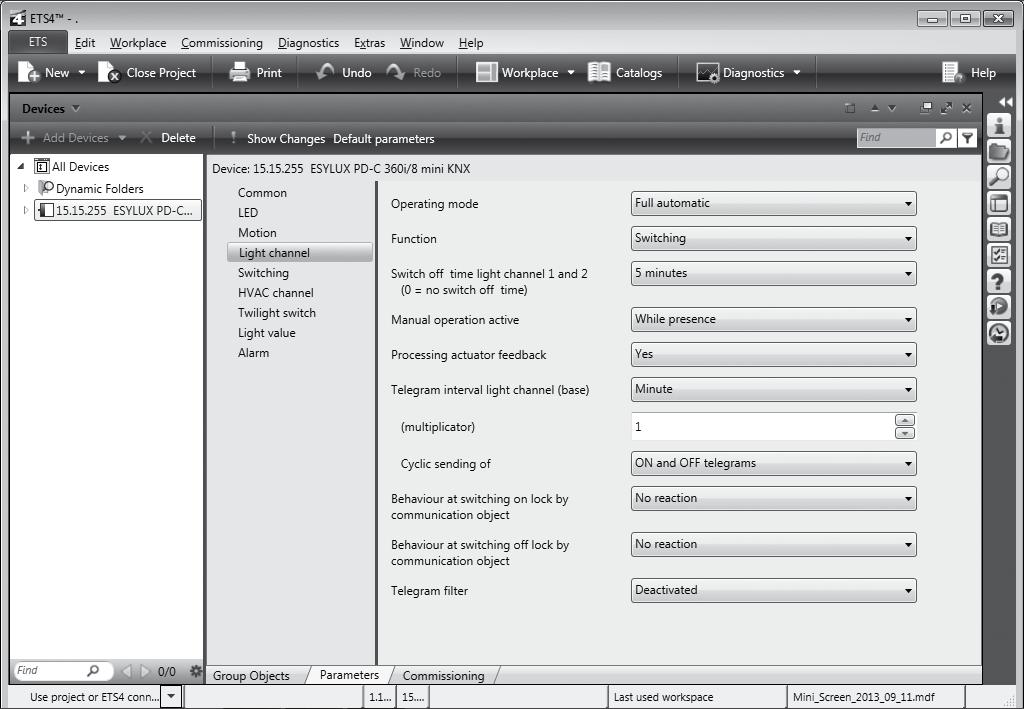Image resolution: width=1024 pixels, height=709 pixels.
Task: Click the Diagnostics toolbar button
Action: (741, 72)
